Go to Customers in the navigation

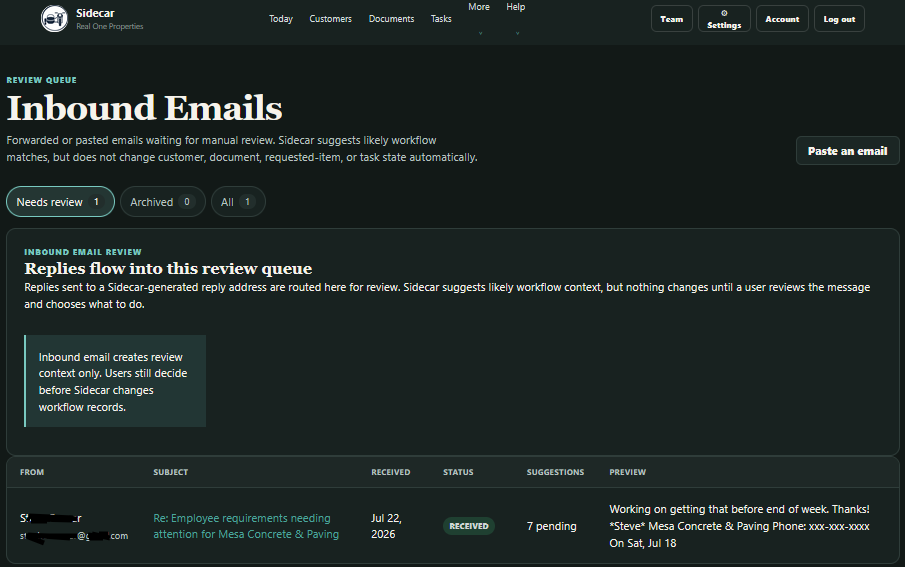(x=330, y=19)
